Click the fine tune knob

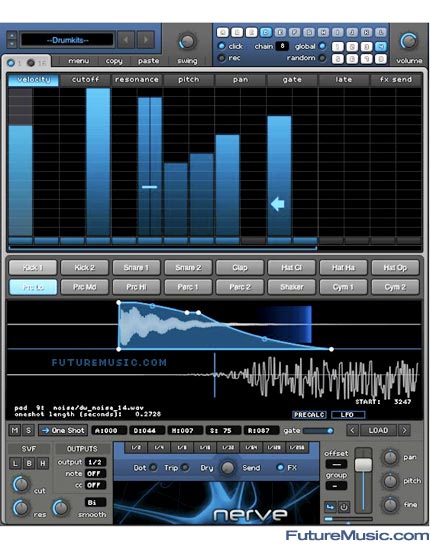coord(390,505)
